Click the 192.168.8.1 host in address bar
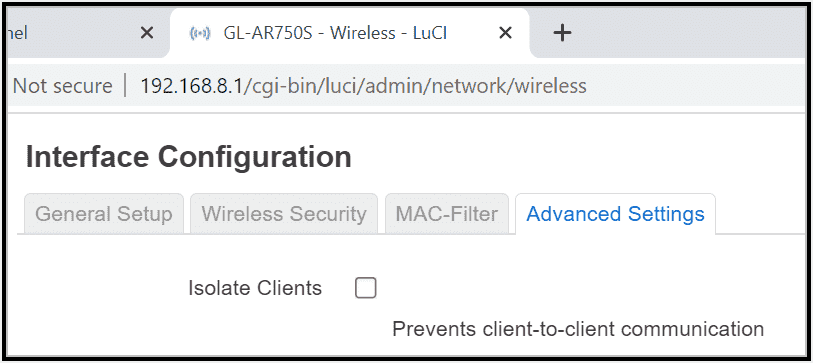The width and height of the screenshot is (813, 363). [191, 86]
